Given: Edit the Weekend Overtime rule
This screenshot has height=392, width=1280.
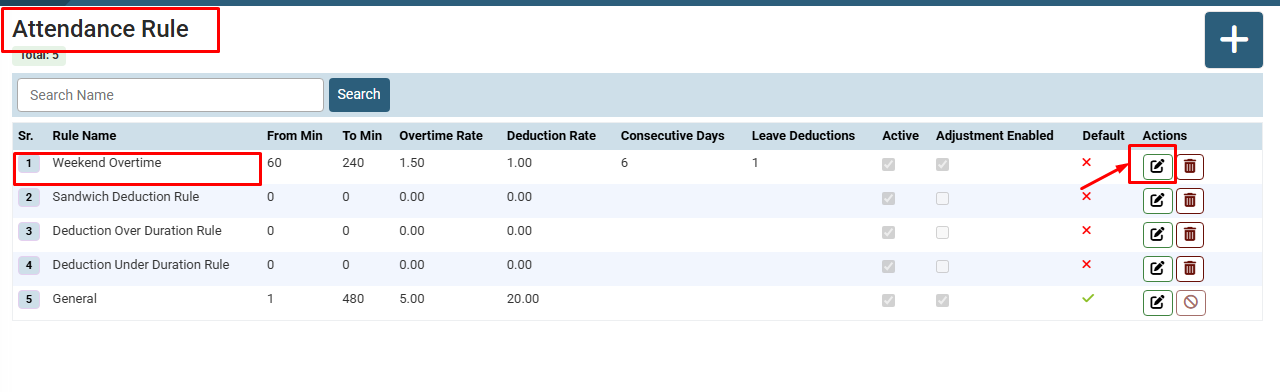Looking at the screenshot, I should point(1157,167).
